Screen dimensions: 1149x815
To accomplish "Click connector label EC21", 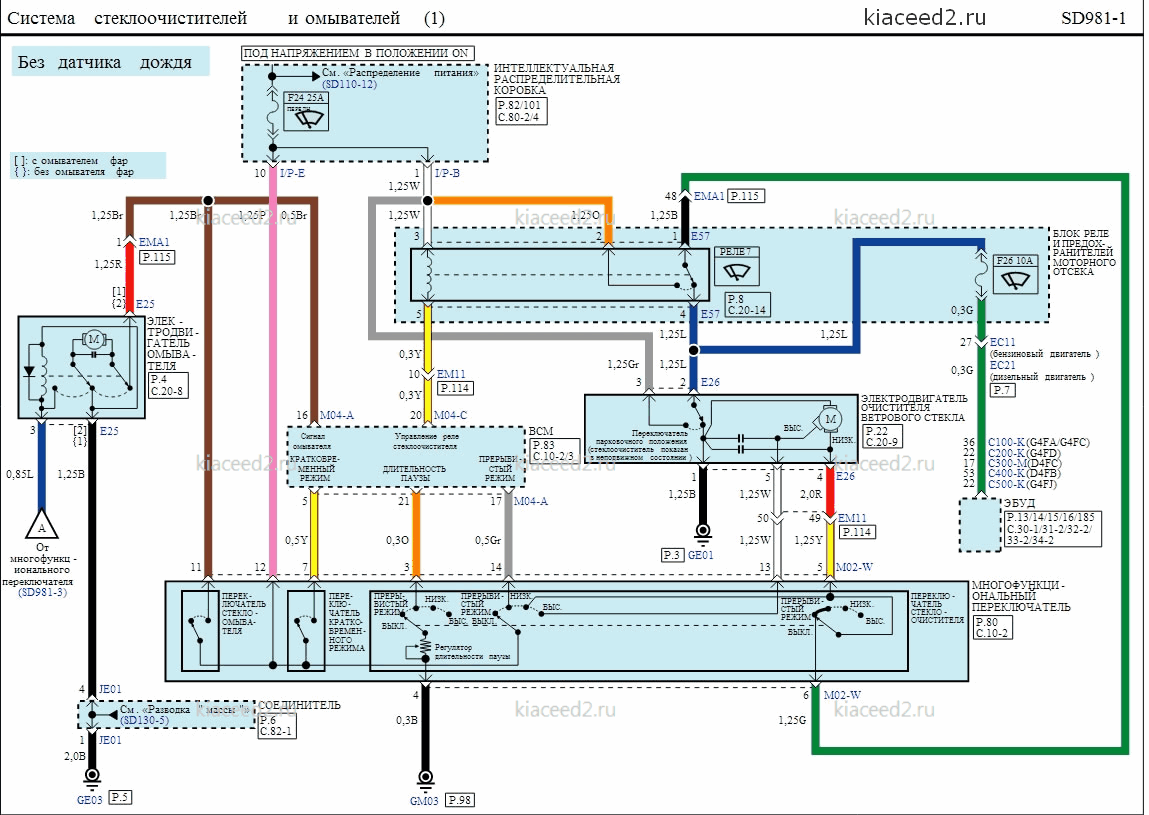I will (1002, 365).
